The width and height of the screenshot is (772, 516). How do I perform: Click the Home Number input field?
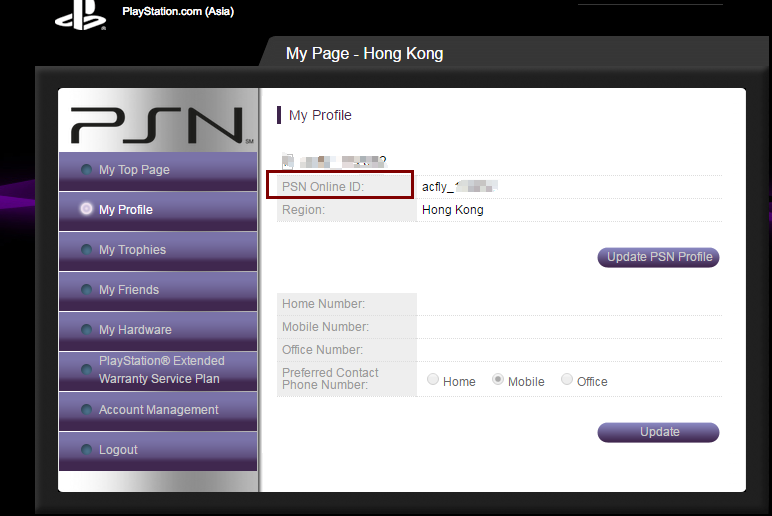[x=569, y=304]
